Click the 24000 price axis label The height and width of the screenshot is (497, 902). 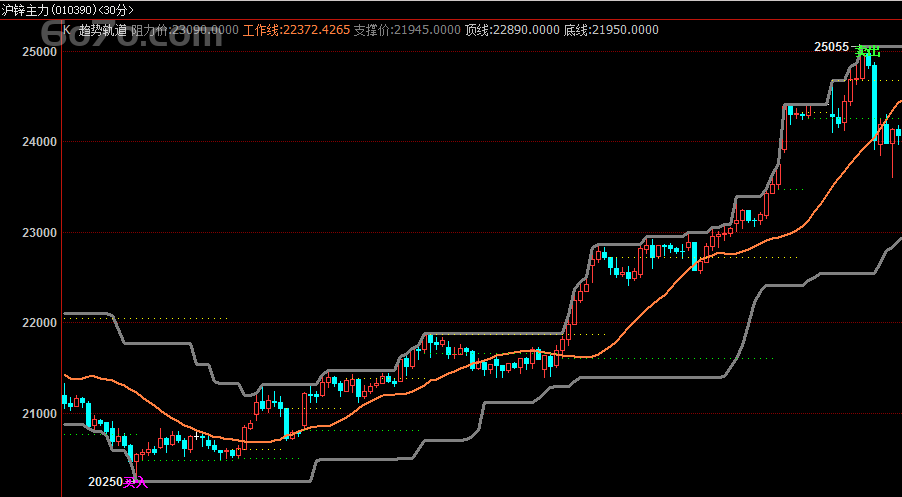pos(41,142)
